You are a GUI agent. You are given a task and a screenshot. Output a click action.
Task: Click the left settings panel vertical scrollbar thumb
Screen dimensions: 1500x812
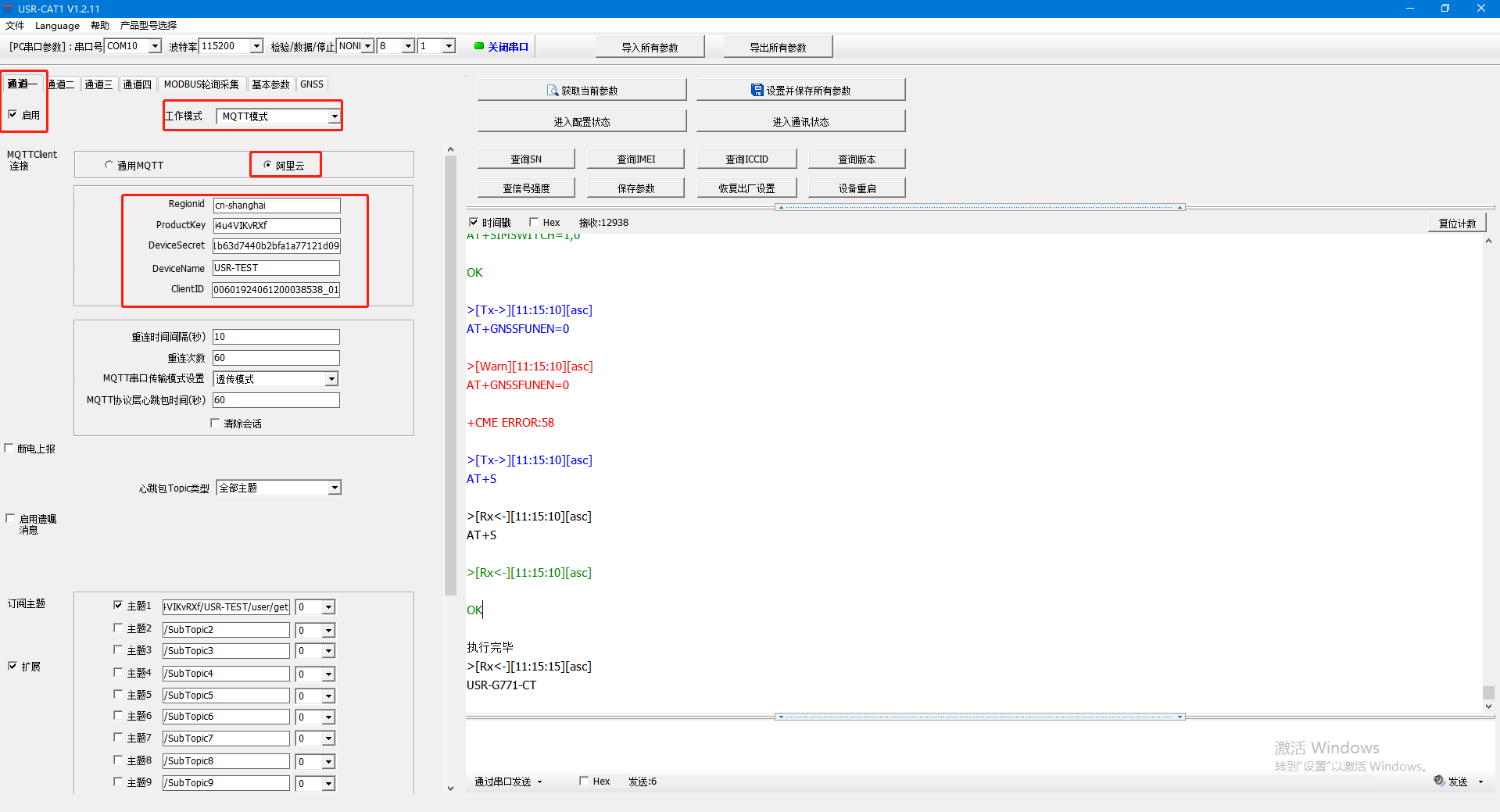click(450, 375)
